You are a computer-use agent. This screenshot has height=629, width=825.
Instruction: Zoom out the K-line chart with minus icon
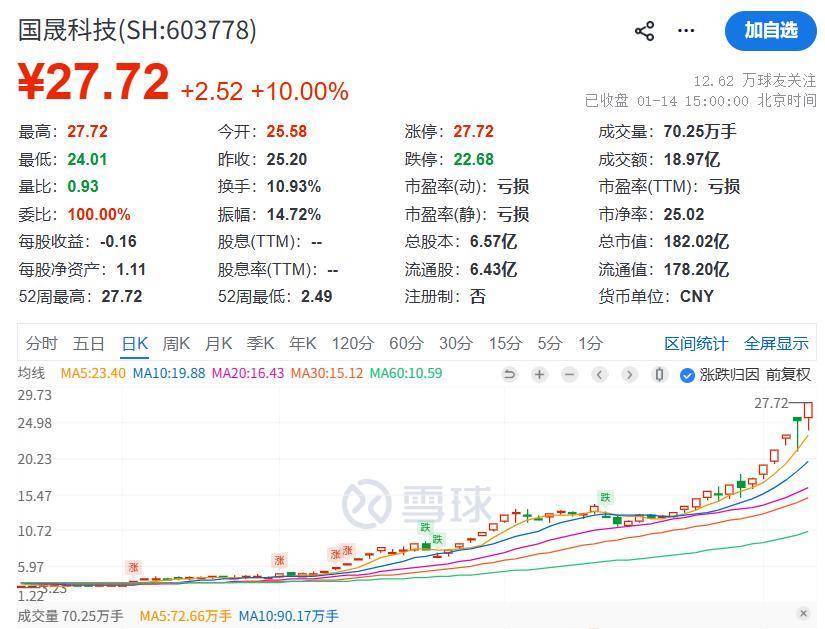[x=569, y=375]
